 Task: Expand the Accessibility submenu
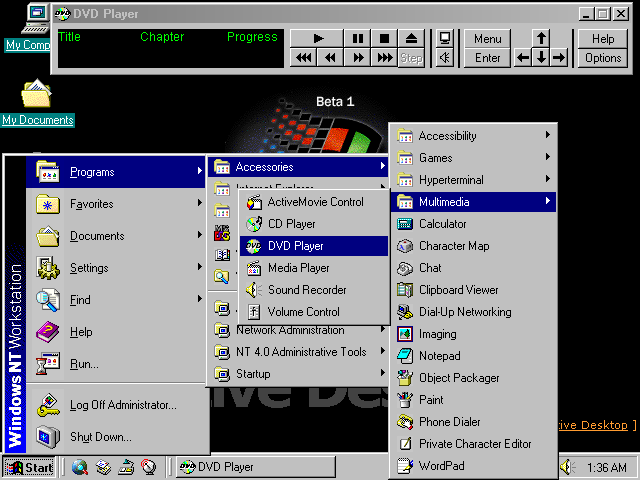coord(473,136)
